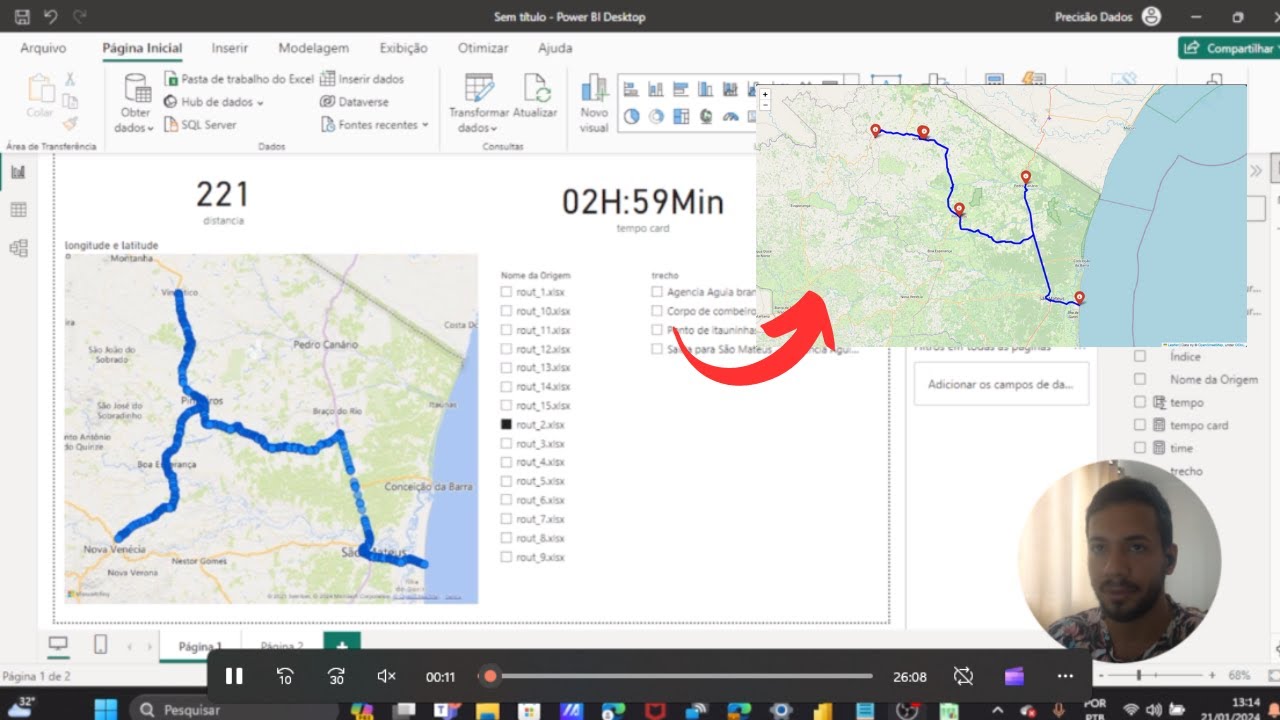Select the gauge visual icon
This screenshot has height=720, width=1280.
[731, 116]
